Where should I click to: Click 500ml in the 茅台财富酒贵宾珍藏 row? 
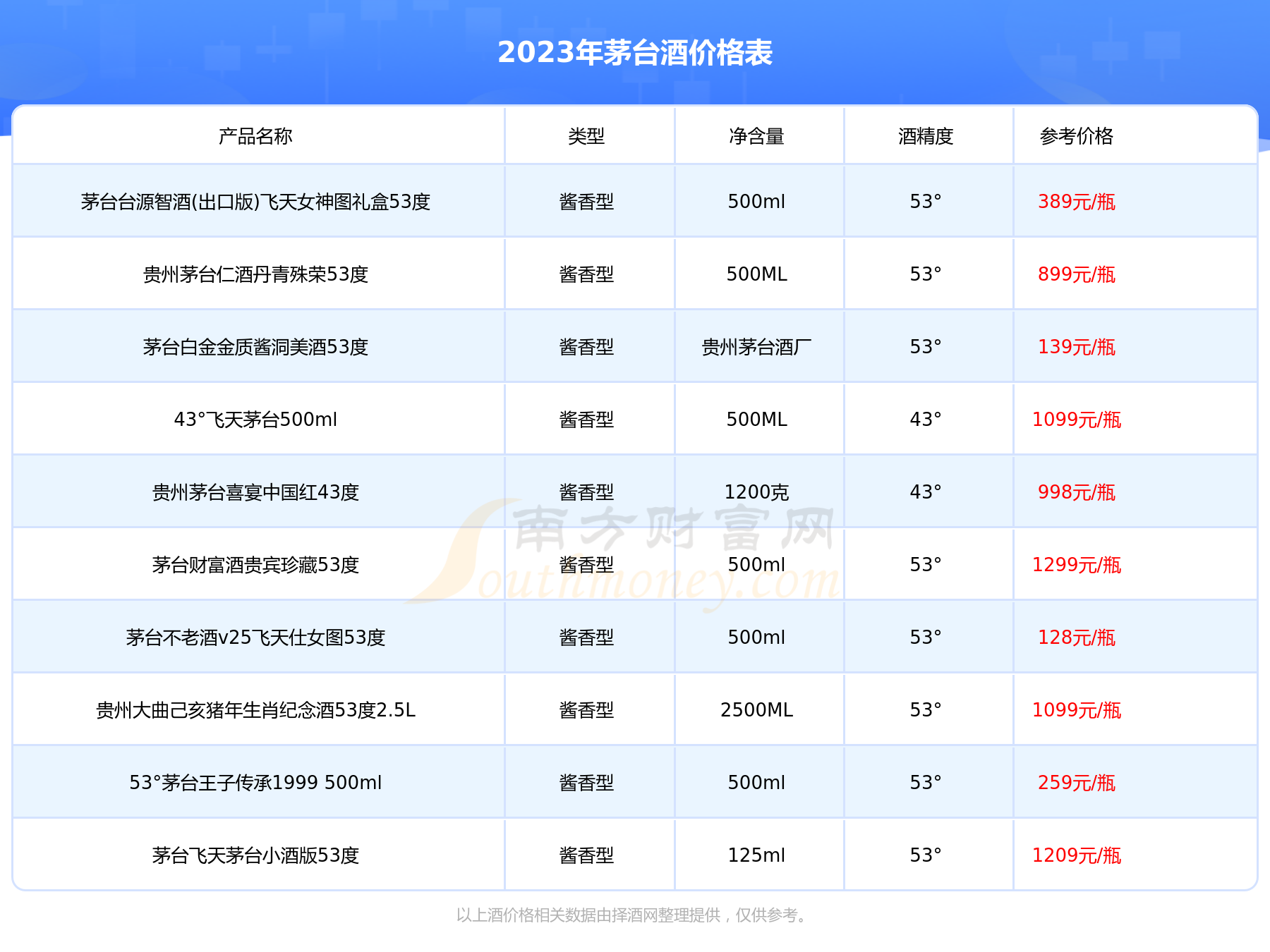pyautogui.click(x=756, y=566)
